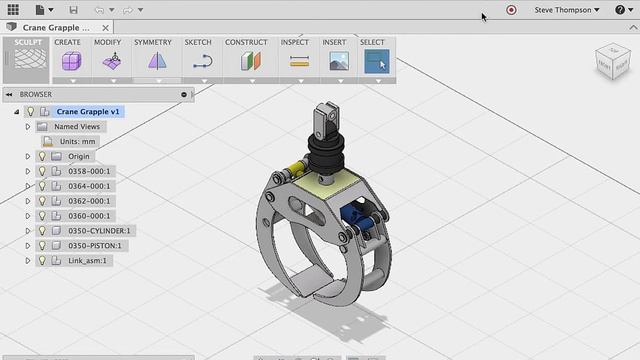The image size is (640, 360).
Task: Toggle visibility bulb of Crane Grapple v1
Action: (30, 111)
